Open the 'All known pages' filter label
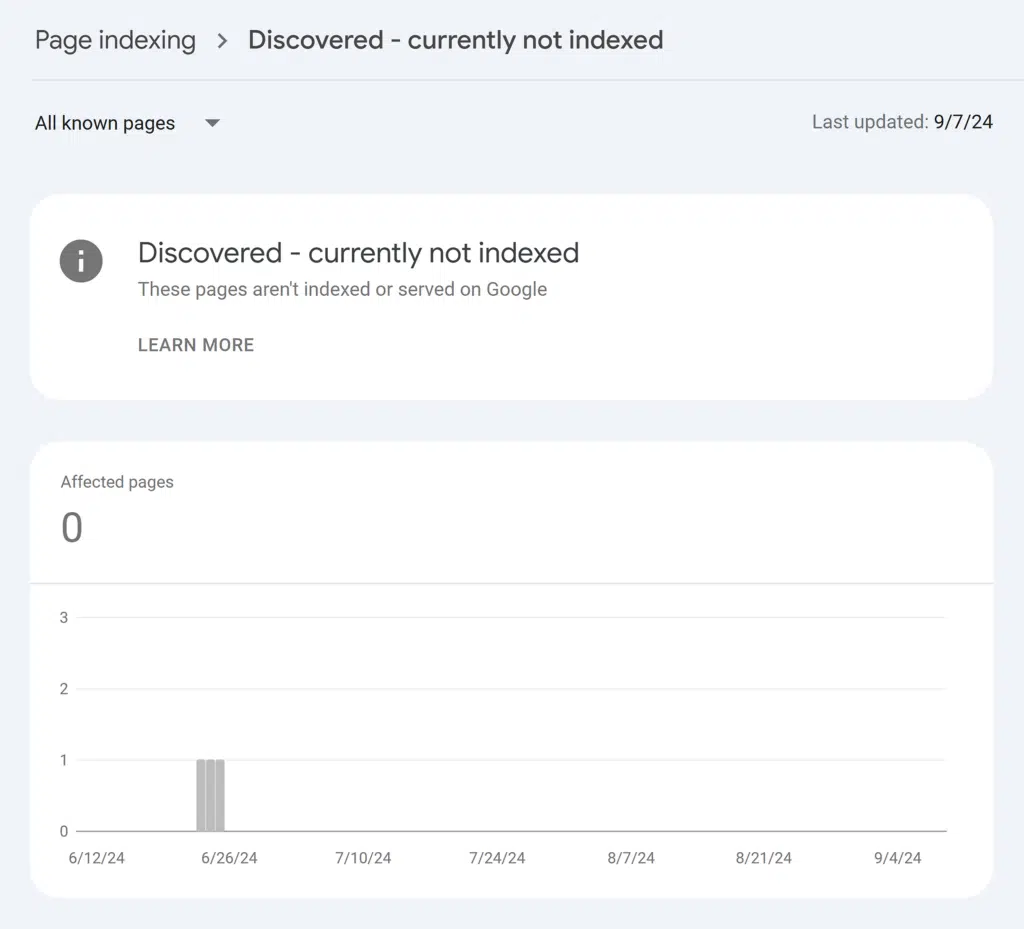 pos(105,124)
